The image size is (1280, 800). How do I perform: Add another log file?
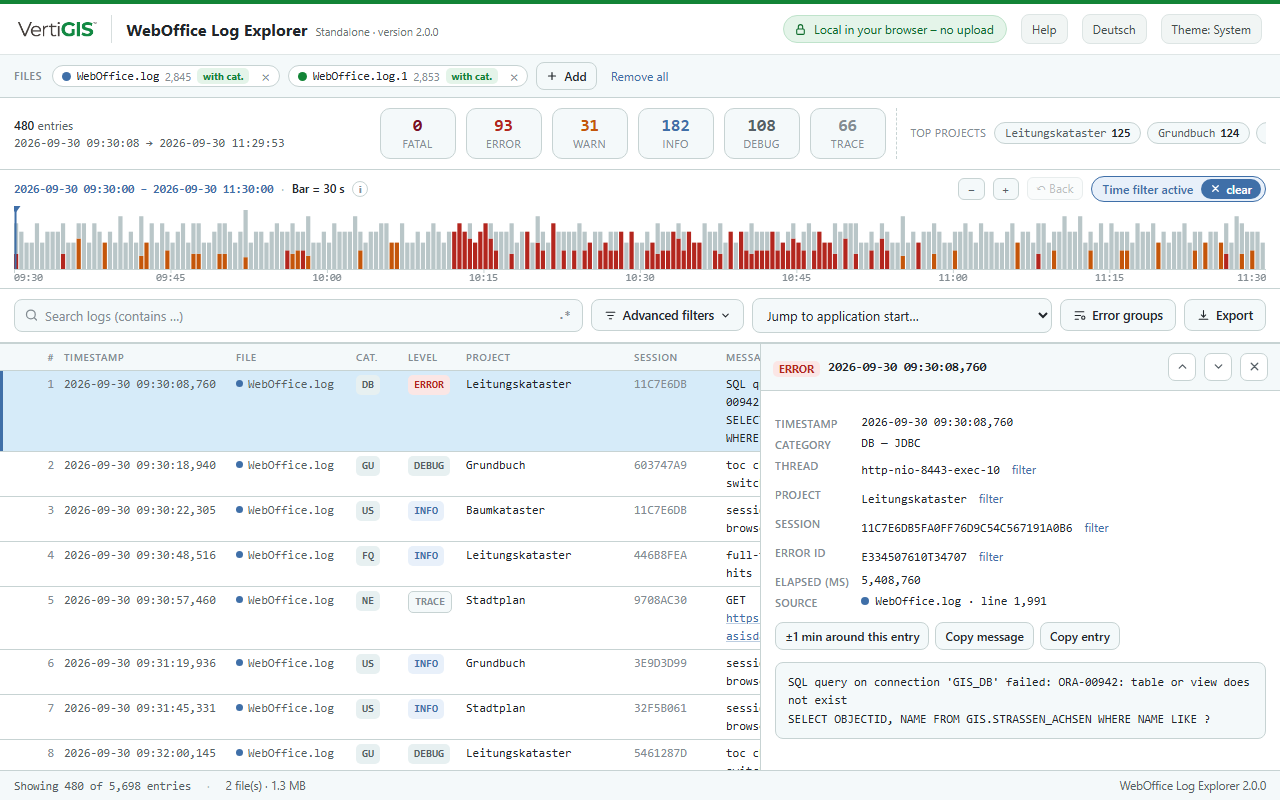pos(567,77)
